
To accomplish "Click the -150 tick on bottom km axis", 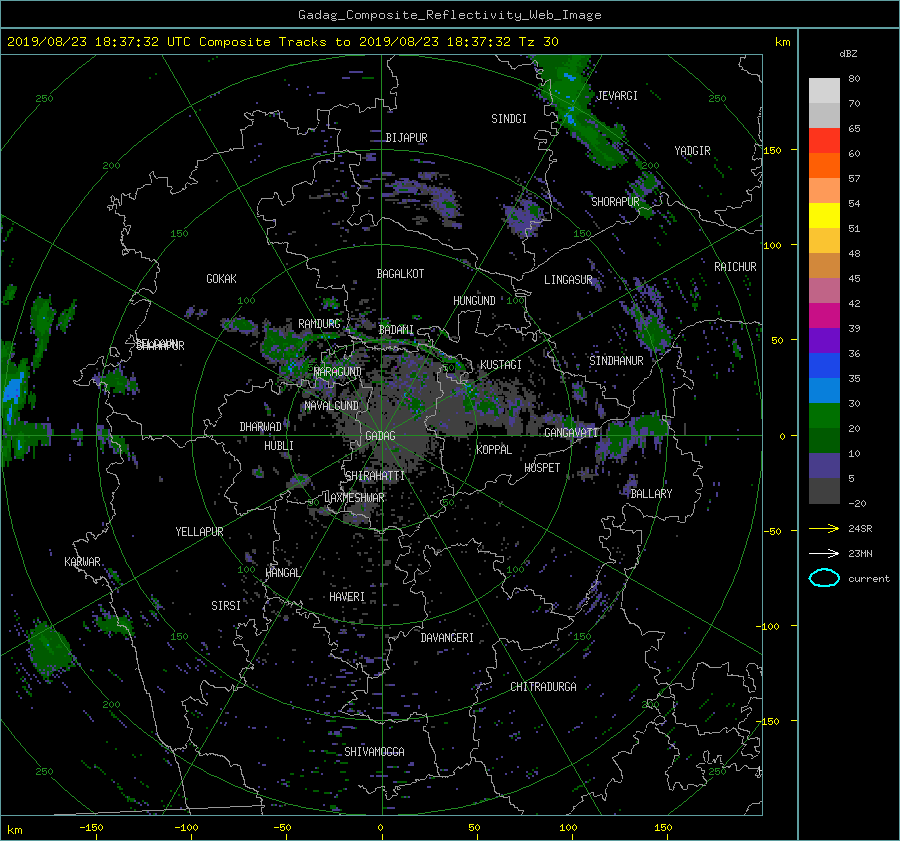I will coord(91,828).
